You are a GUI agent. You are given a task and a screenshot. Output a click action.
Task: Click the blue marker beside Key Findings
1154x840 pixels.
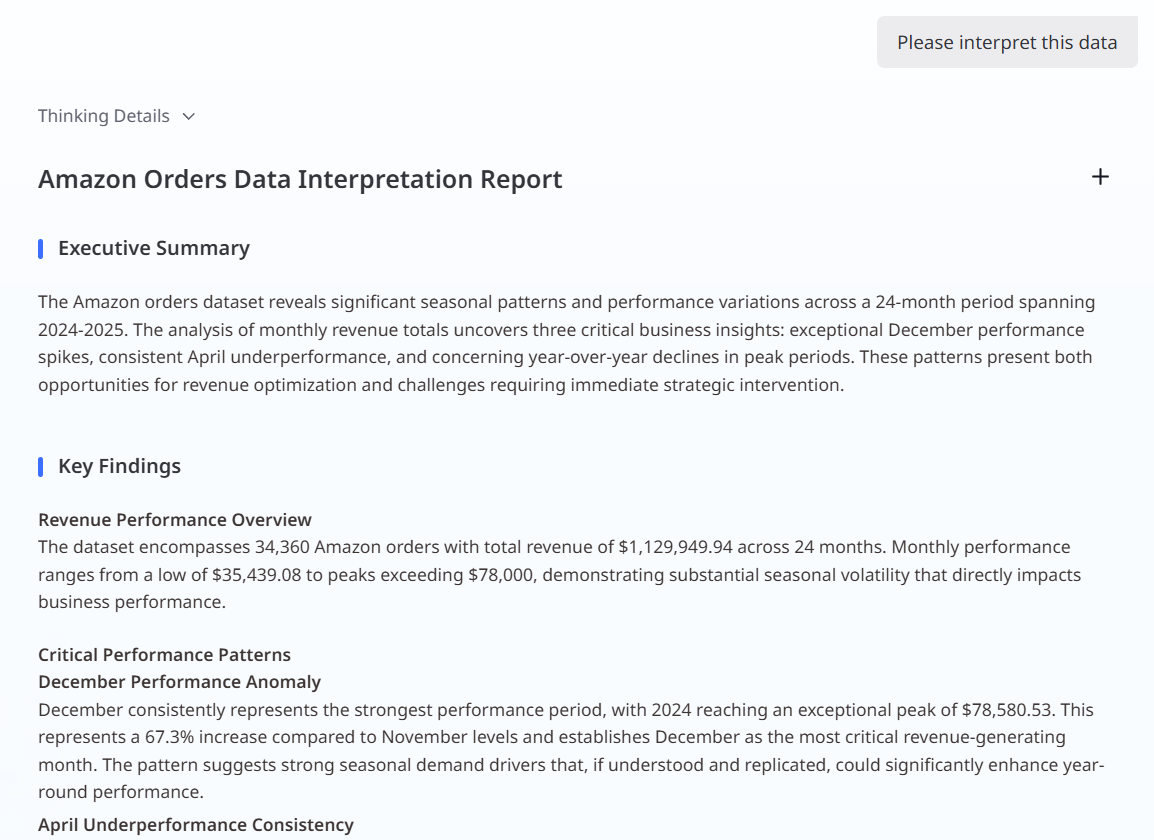tap(41, 467)
